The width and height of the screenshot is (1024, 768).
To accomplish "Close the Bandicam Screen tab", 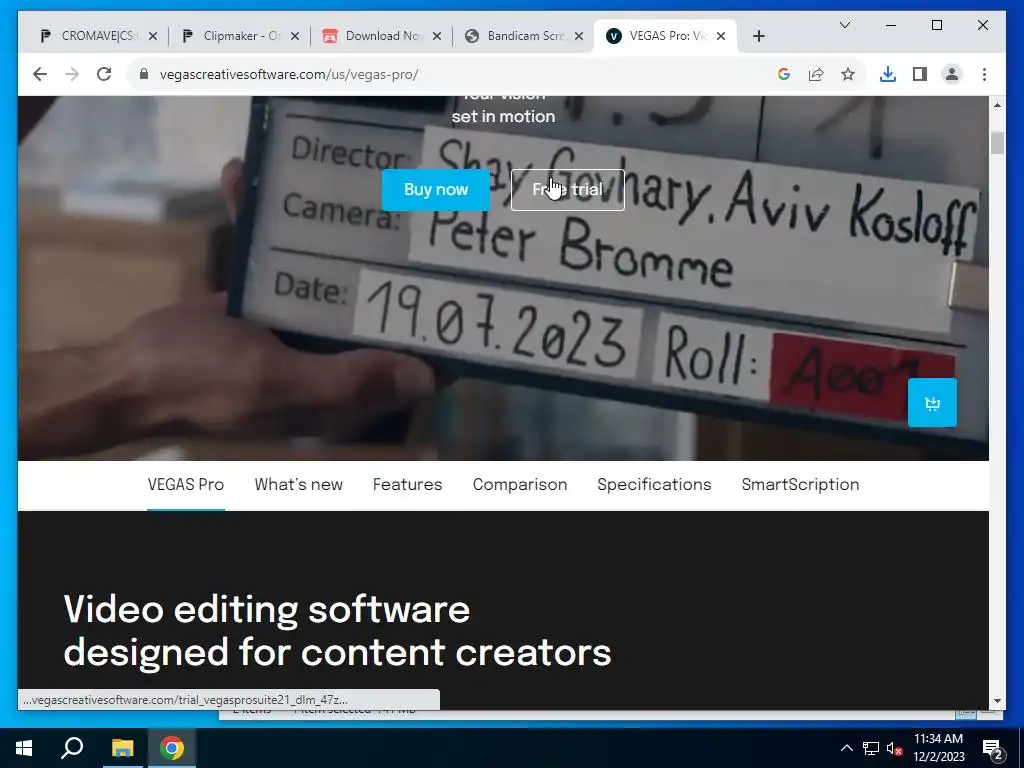I will pos(579,36).
